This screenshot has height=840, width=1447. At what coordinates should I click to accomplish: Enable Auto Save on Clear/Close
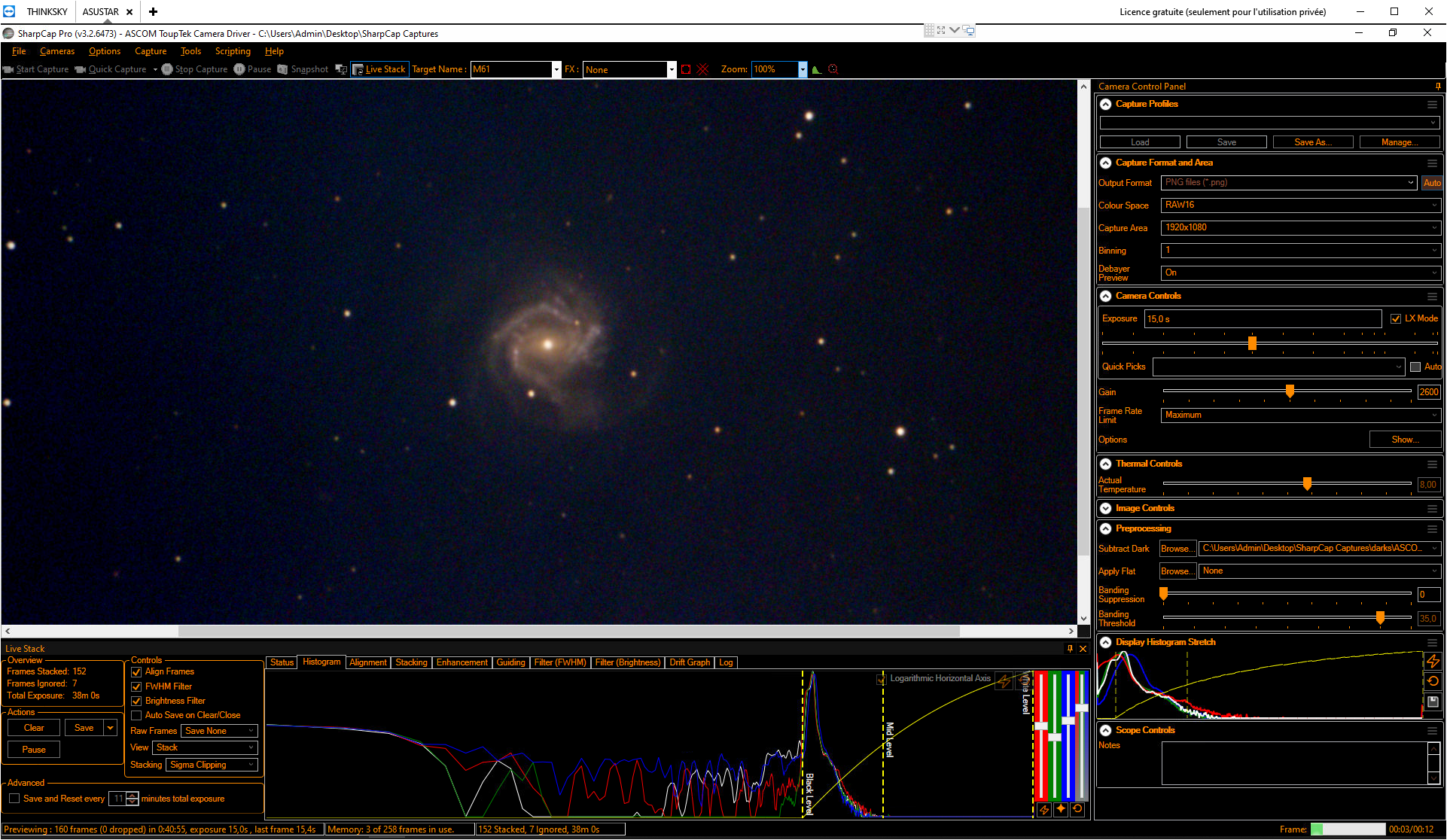tap(136, 715)
